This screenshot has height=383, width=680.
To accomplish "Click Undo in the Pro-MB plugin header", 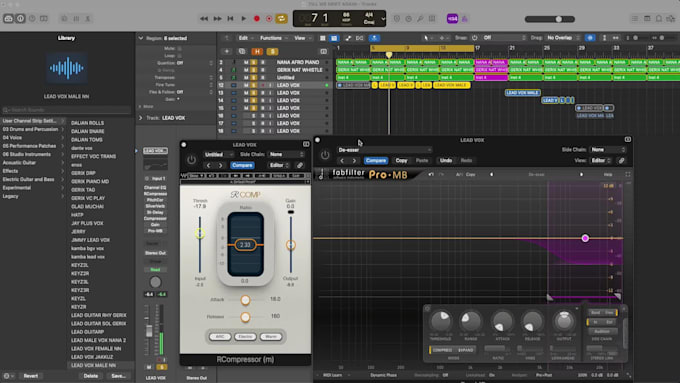I will 446,161.
